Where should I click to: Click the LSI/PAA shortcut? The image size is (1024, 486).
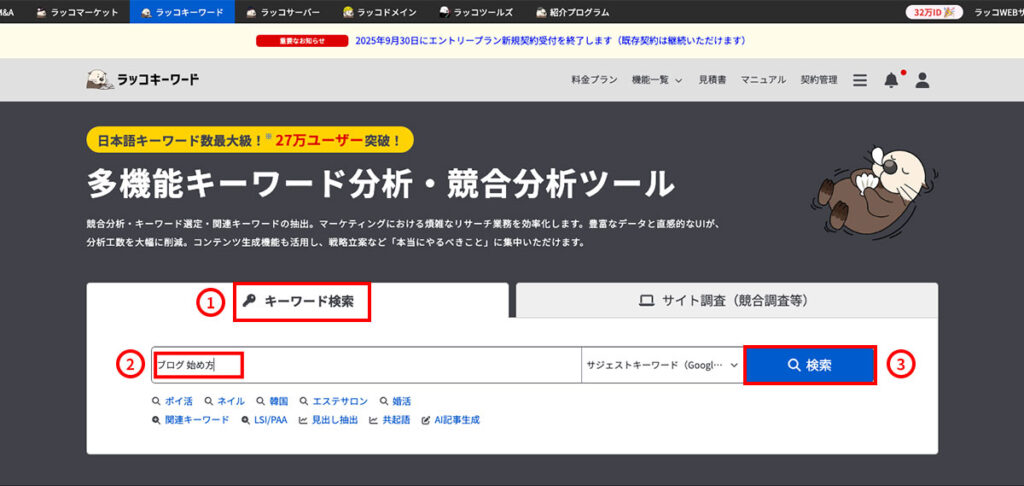click(x=264, y=420)
